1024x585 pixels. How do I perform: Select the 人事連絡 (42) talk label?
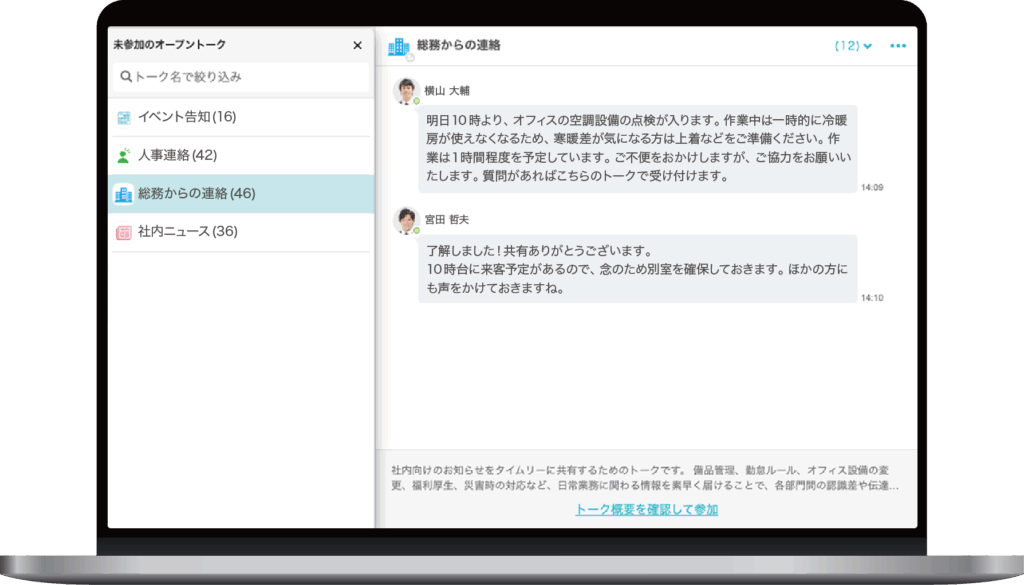177,156
